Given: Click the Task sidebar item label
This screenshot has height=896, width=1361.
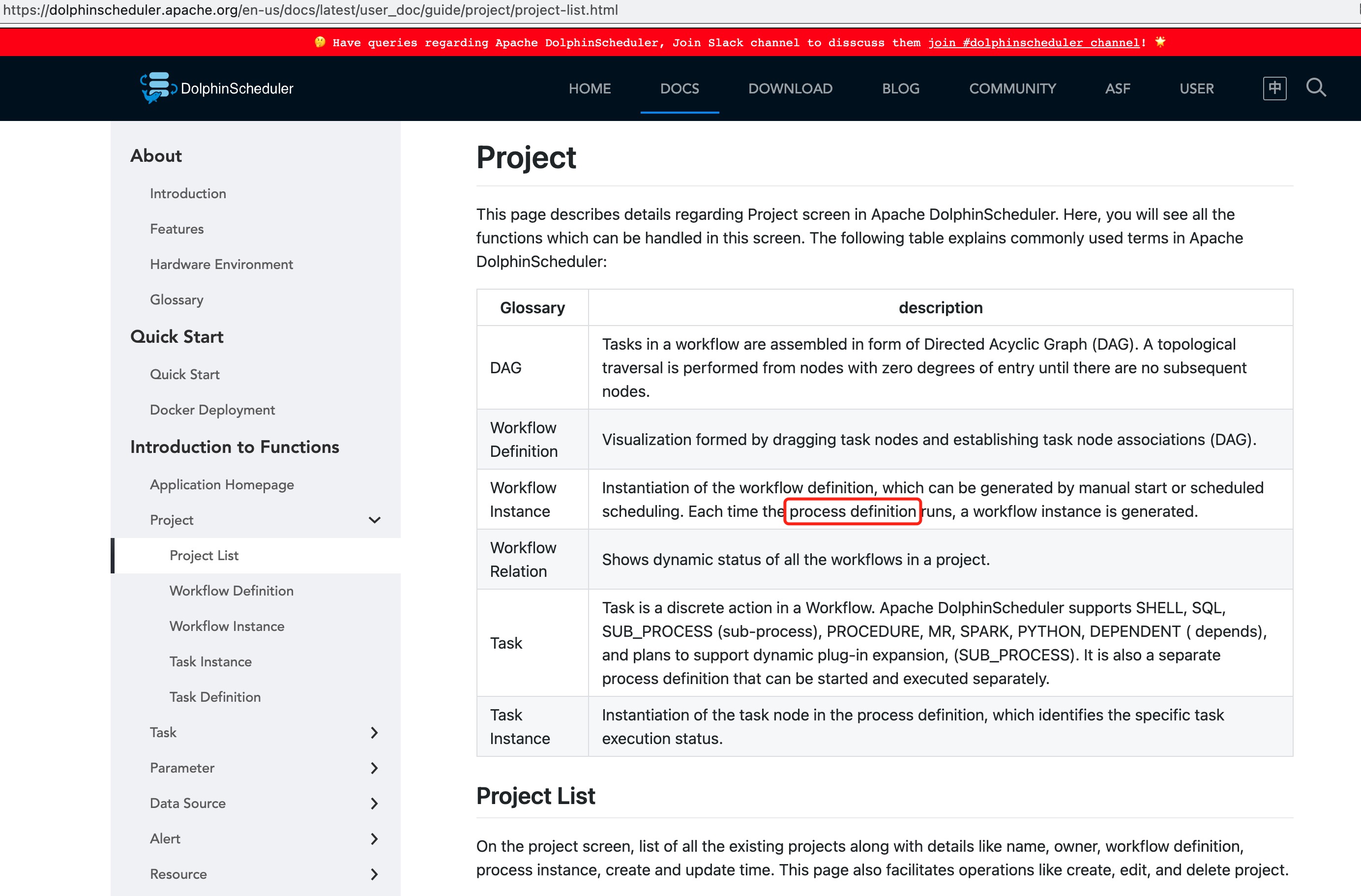Looking at the screenshot, I should tap(163, 732).
